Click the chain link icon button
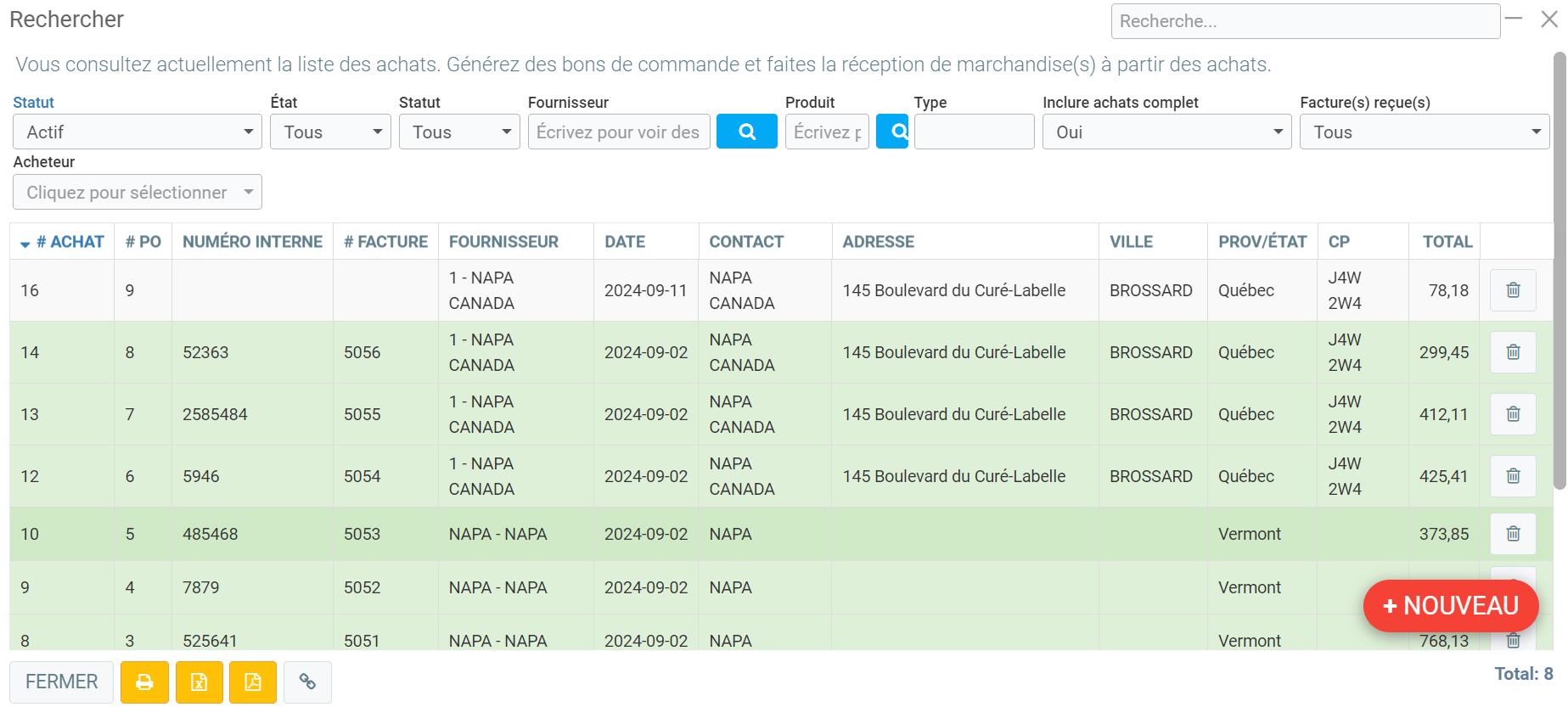This screenshot has width=1568, height=707. (x=307, y=682)
